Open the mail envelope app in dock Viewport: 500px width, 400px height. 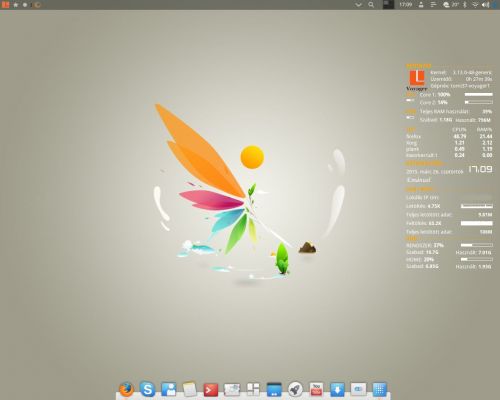pos(232,389)
